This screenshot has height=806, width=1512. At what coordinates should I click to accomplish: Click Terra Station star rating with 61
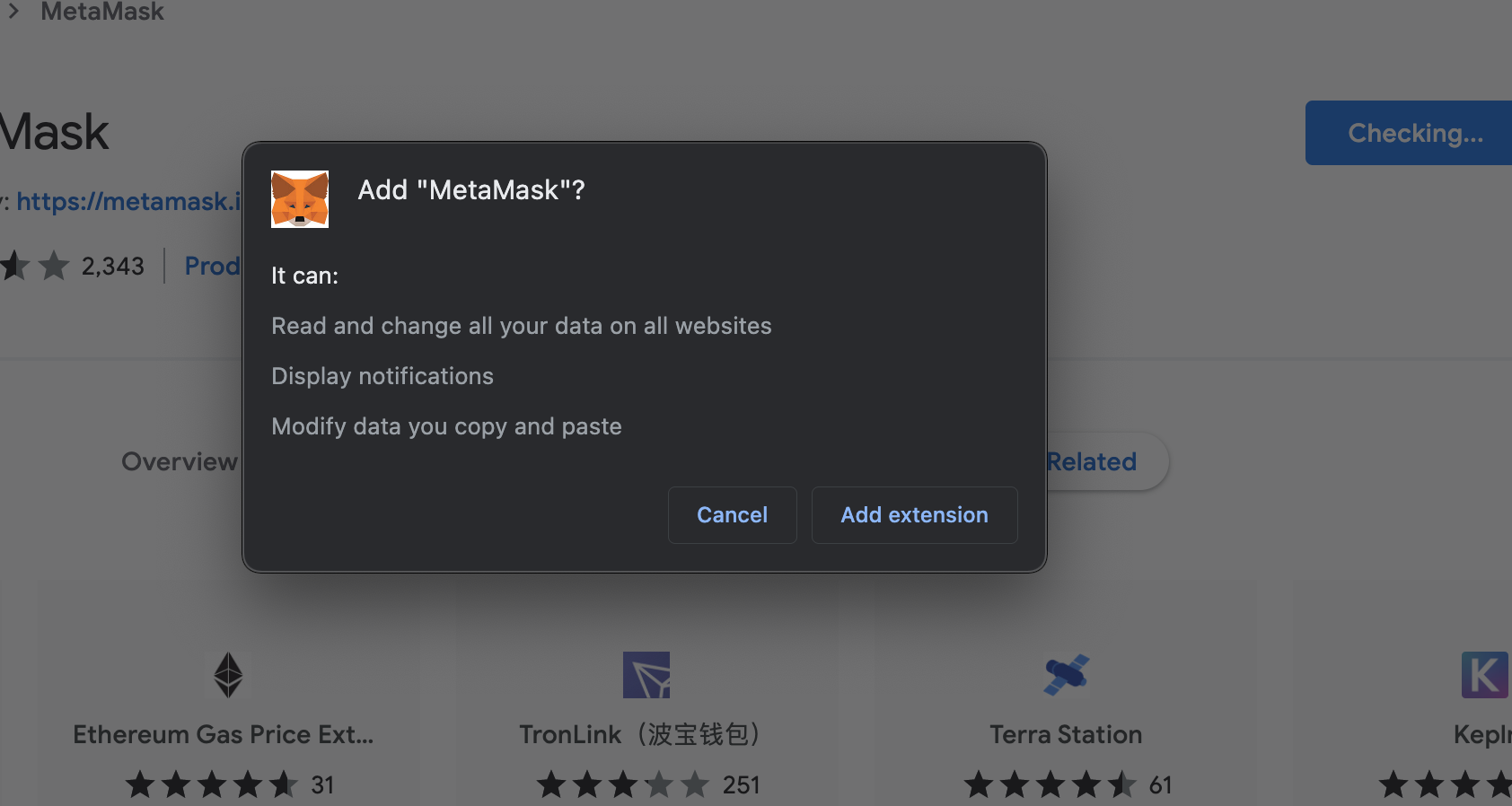1050,784
